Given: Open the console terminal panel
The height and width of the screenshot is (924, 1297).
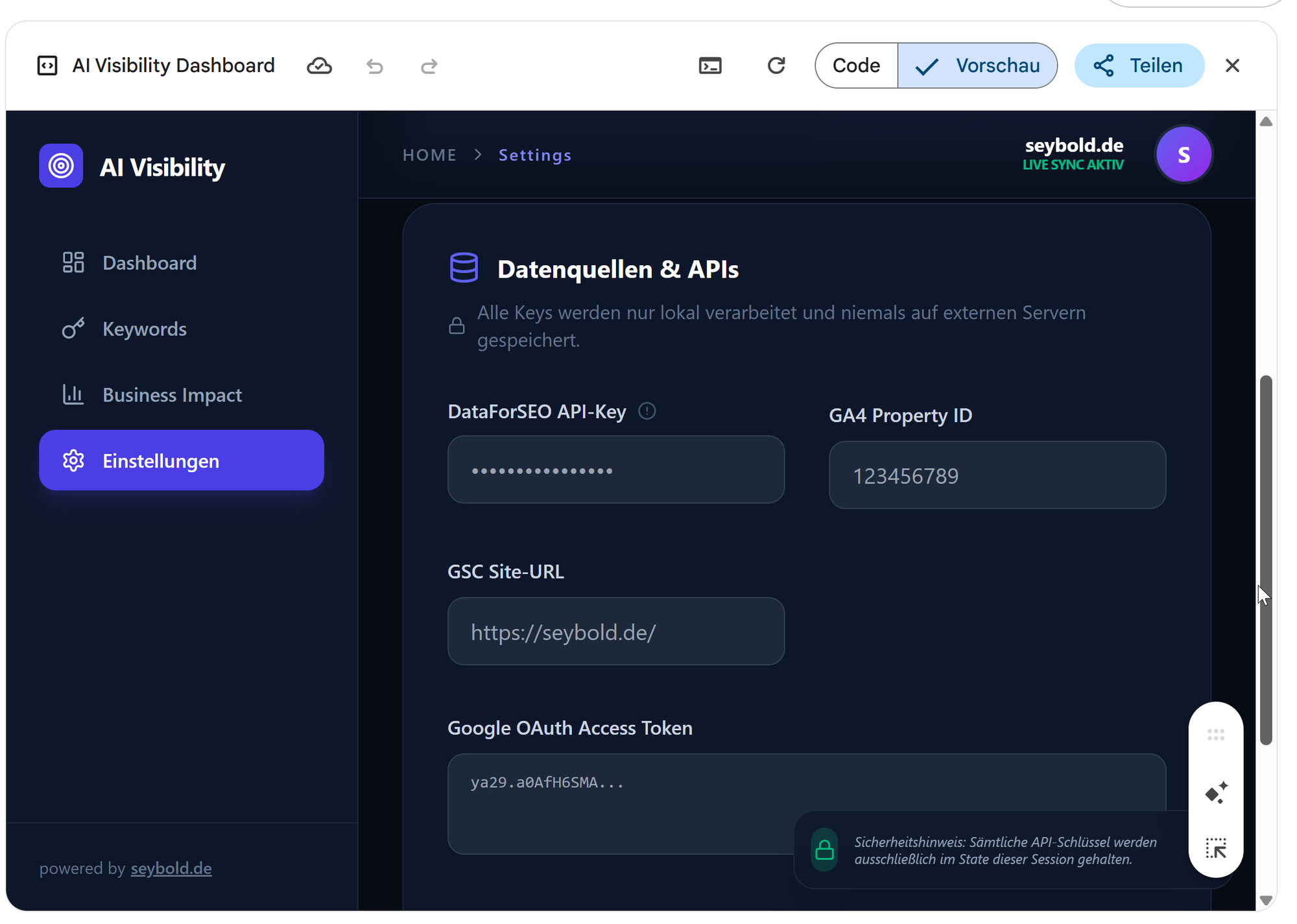Looking at the screenshot, I should [x=710, y=65].
